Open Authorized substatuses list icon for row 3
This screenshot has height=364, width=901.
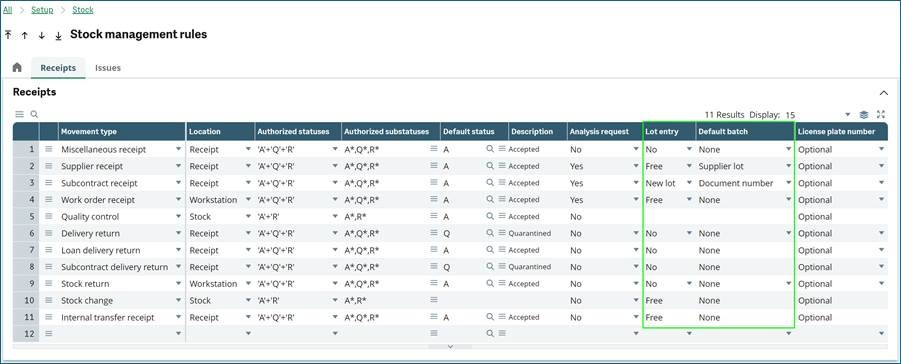tap(434, 183)
